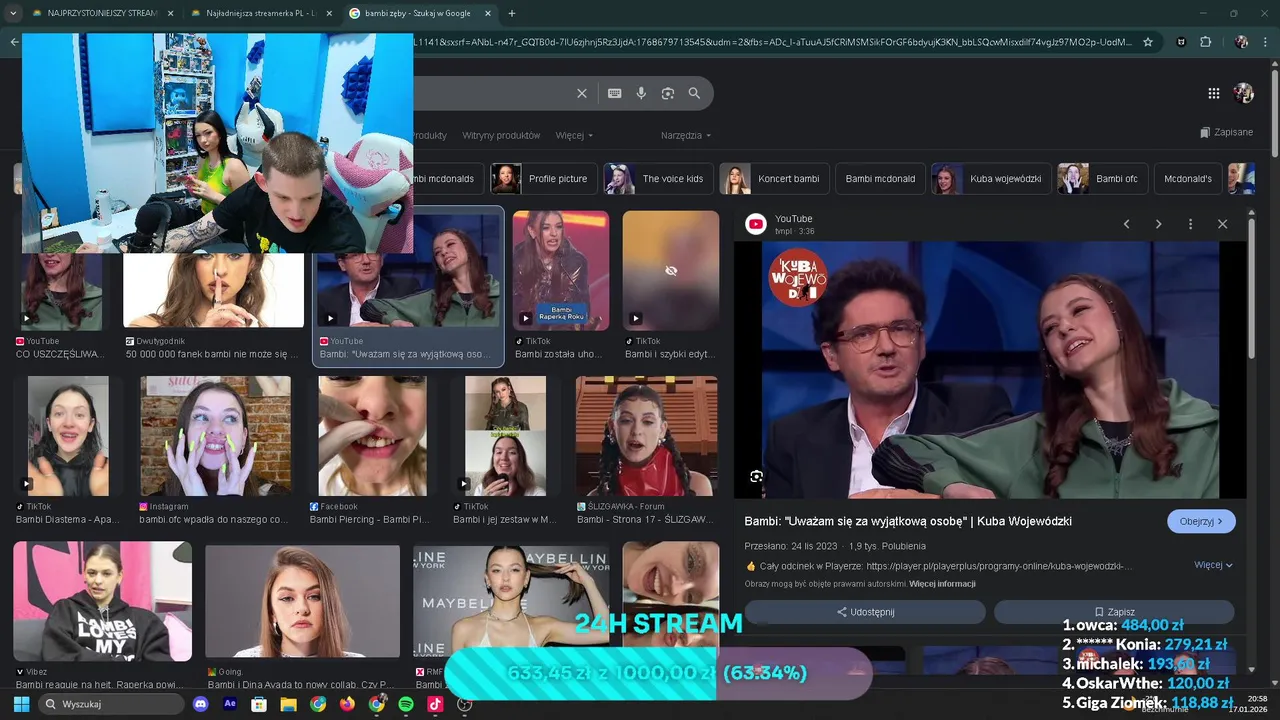Viewport: 1280px width, 720px height.
Task: Open the tab search dropdown arrow
Action: click(13, 13)
